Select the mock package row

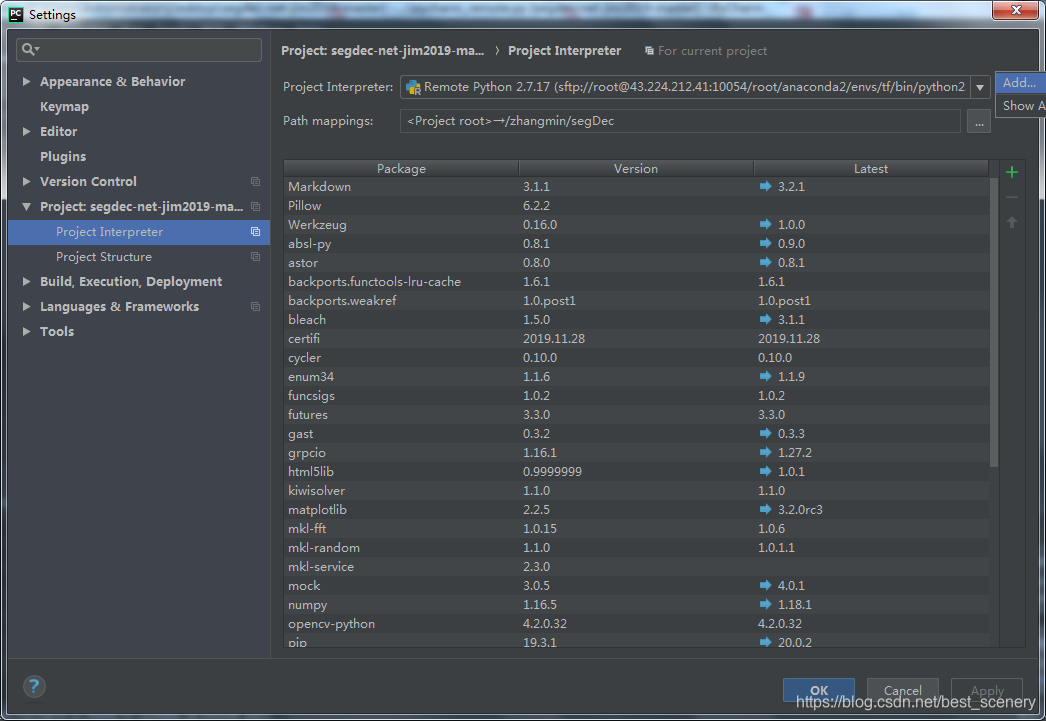click(x=636, y=586)
